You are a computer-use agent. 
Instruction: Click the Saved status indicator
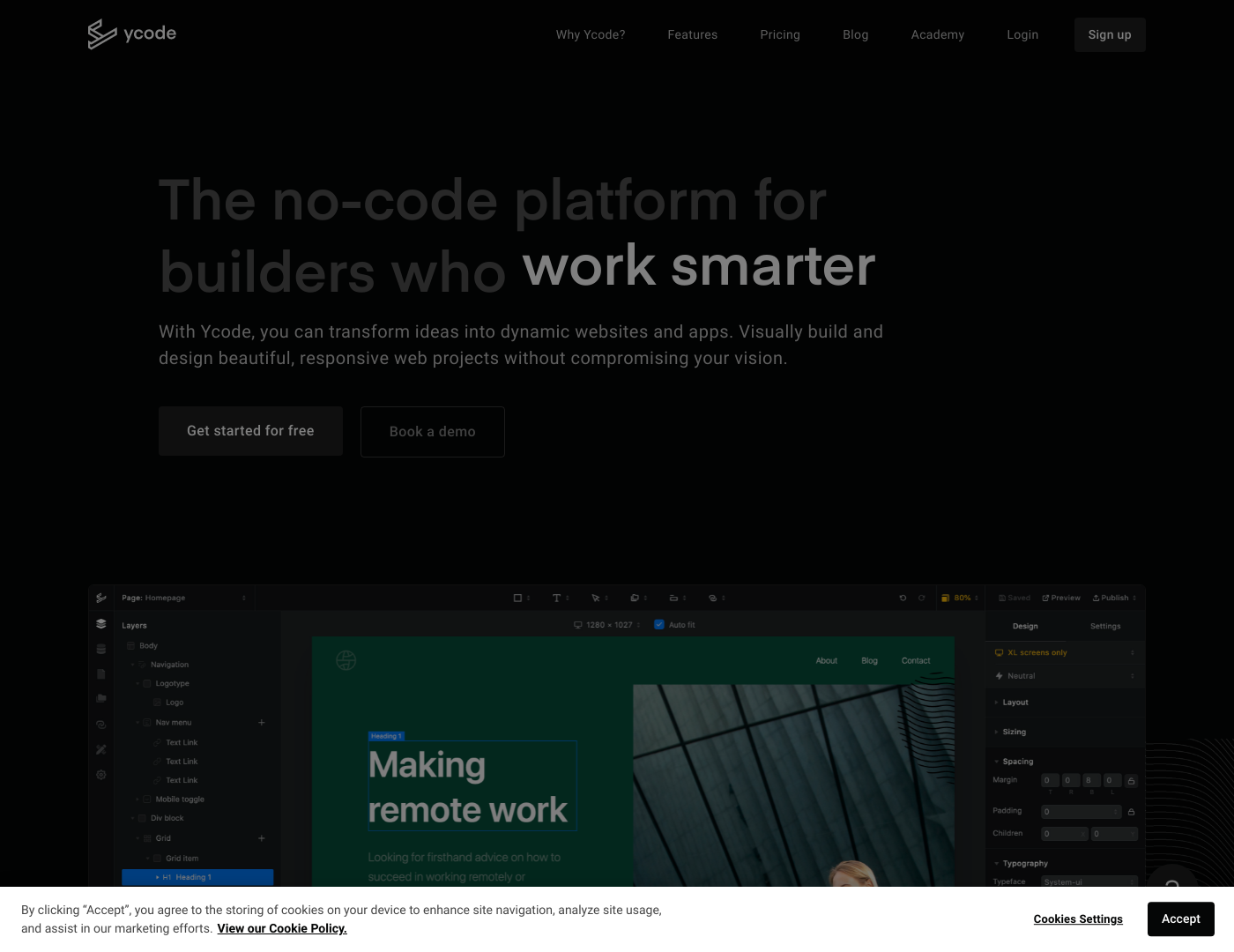click(x=1015, y=598)
